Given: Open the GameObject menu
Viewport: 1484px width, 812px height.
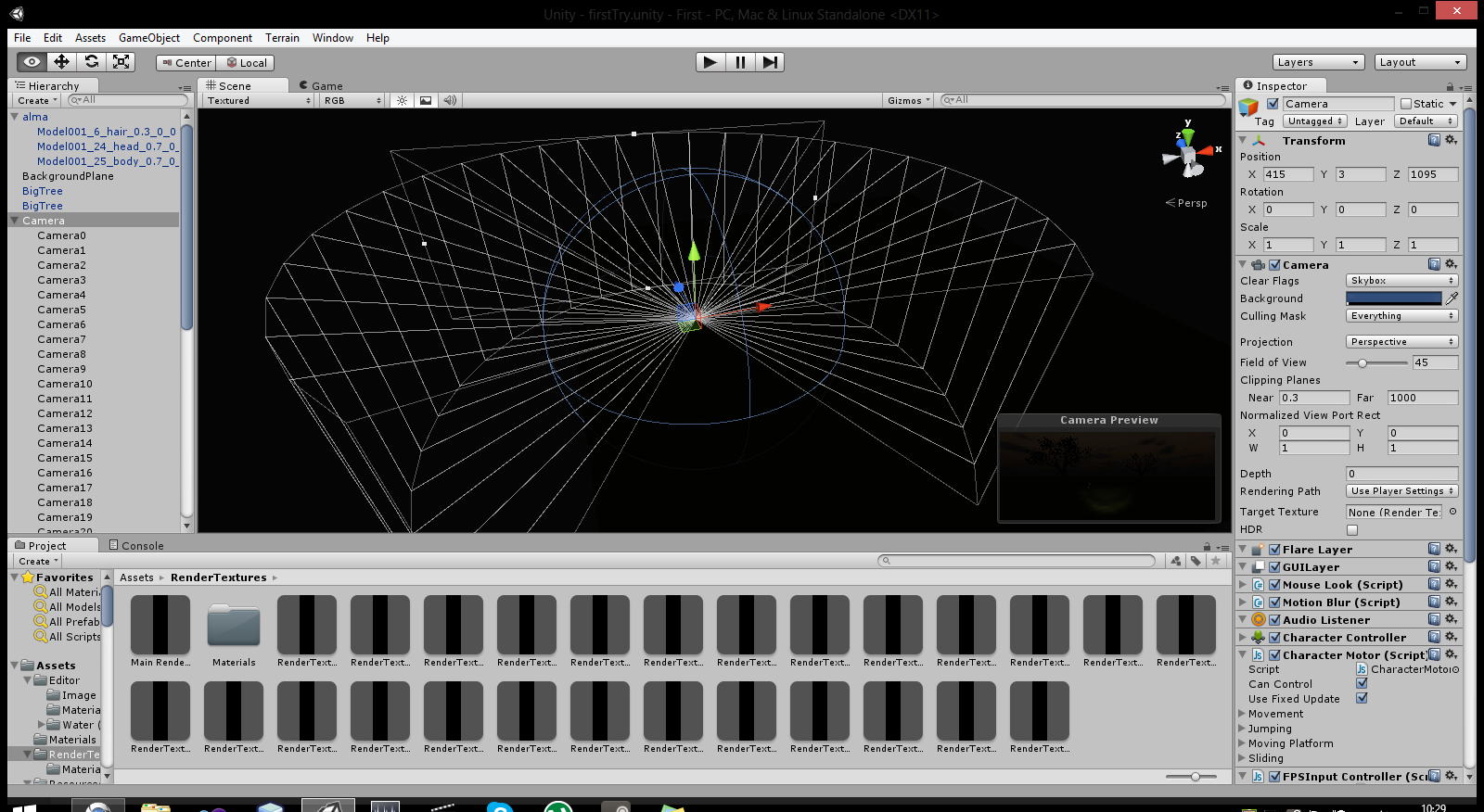Looking at the screenshot, I should click(x=149, y=38).
